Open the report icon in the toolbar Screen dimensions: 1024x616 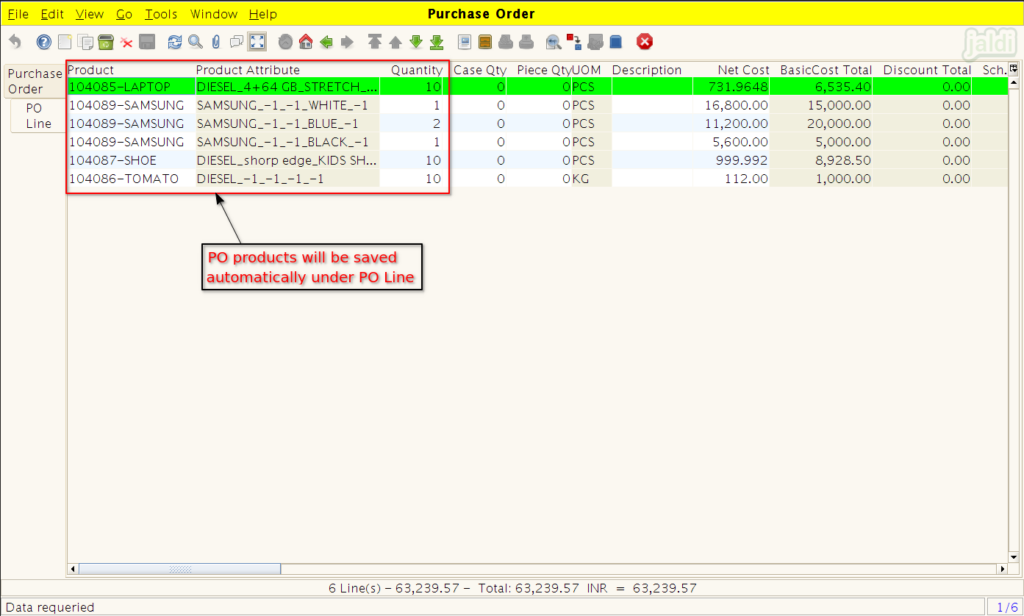[x=464, y=42]
